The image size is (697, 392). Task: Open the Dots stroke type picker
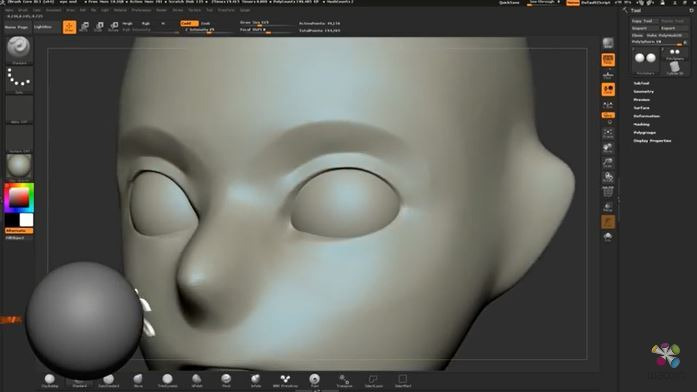(19, 80)
